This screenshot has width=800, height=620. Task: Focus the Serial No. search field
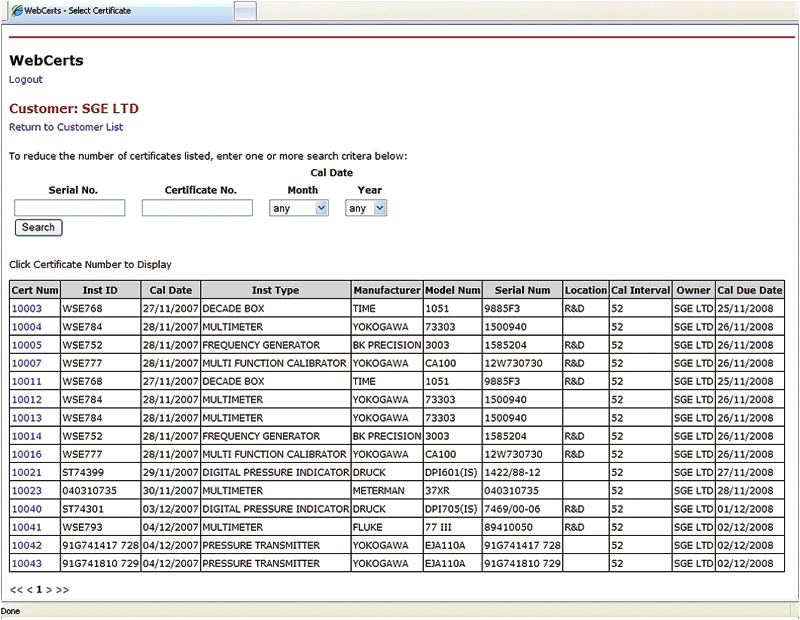click(70, 208)
